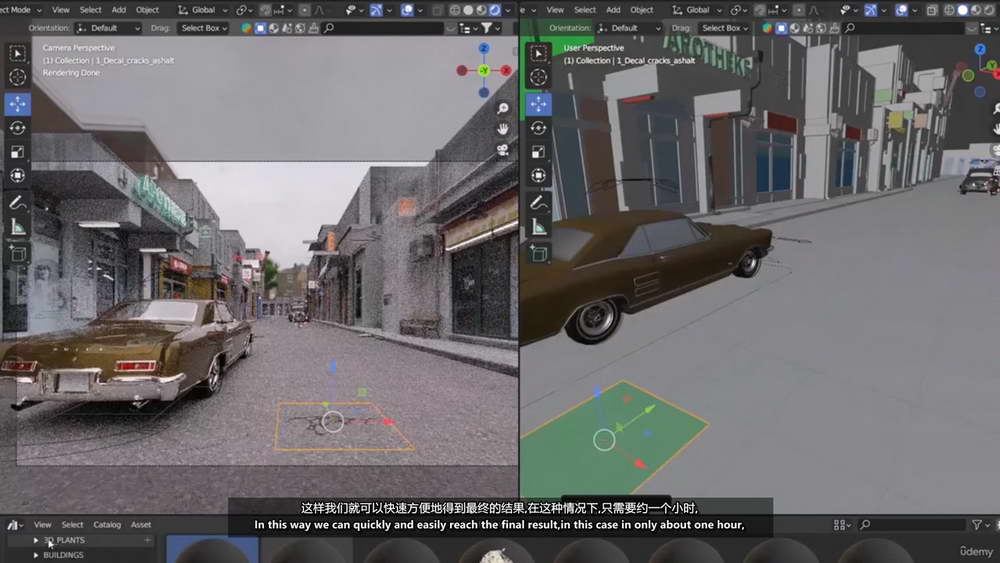
Task: Open asset browser View menu
Action: [x=43, y=525]
